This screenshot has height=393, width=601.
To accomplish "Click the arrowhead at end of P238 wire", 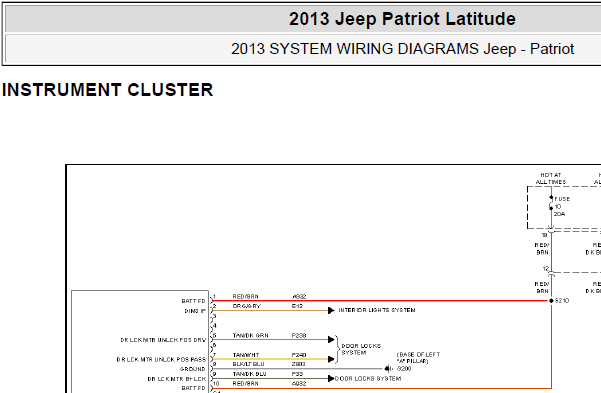I will 331,340.
